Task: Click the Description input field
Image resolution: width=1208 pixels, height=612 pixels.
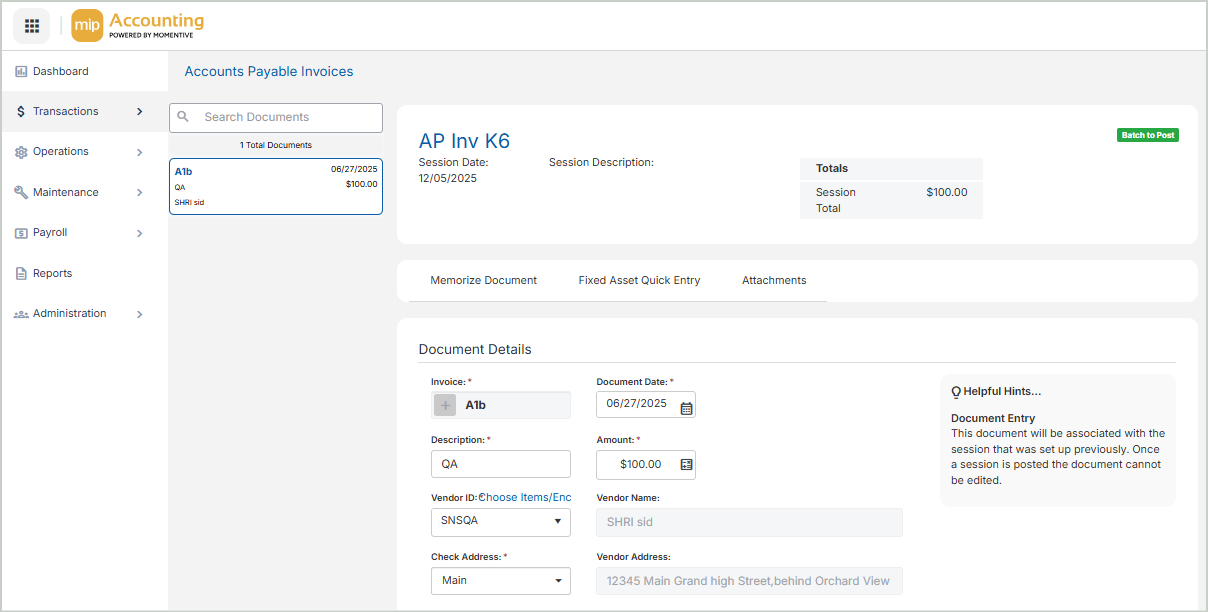Action: pyautogui.click(x=501, y=465)
